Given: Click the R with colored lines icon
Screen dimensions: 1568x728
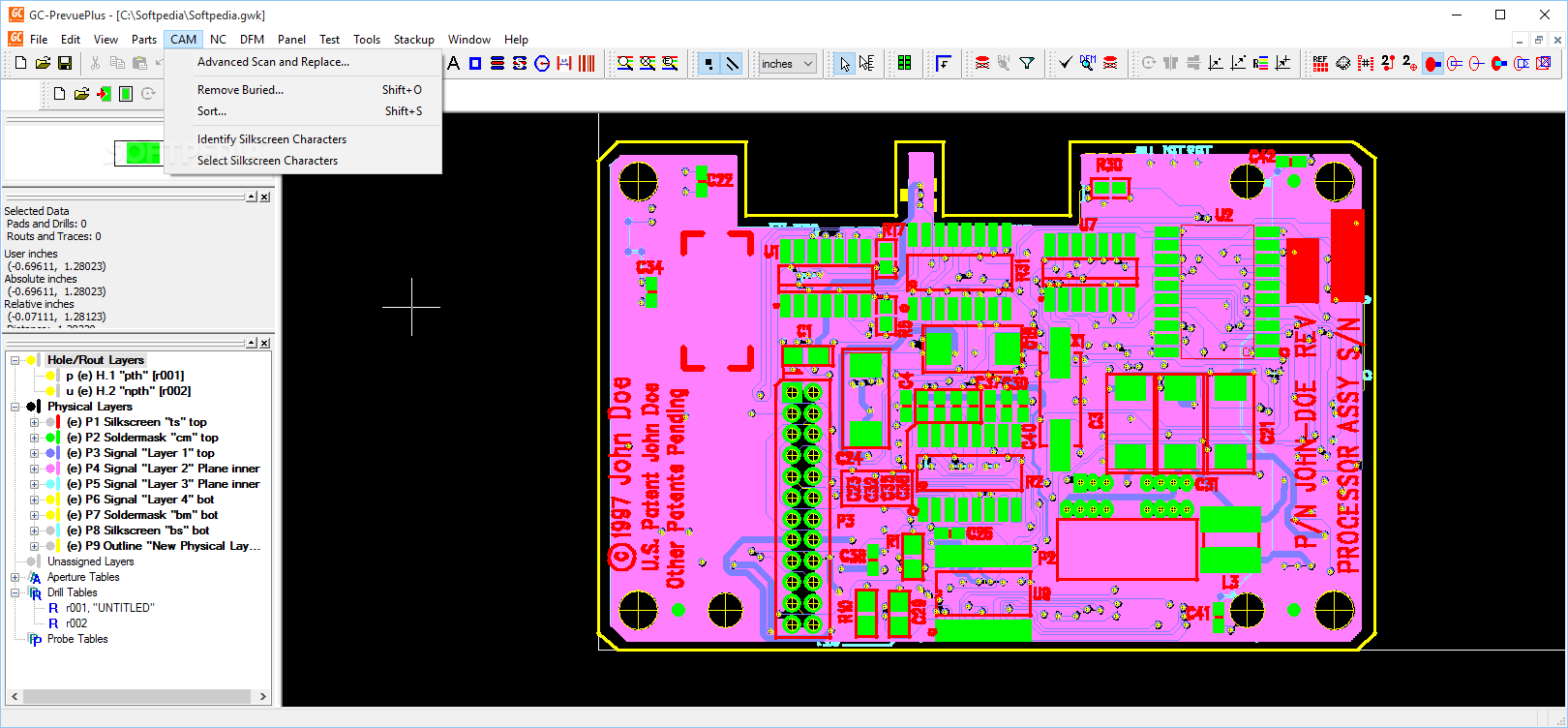Looking at the screenshot, I should pyautogui.click(x=1260, y=63).
